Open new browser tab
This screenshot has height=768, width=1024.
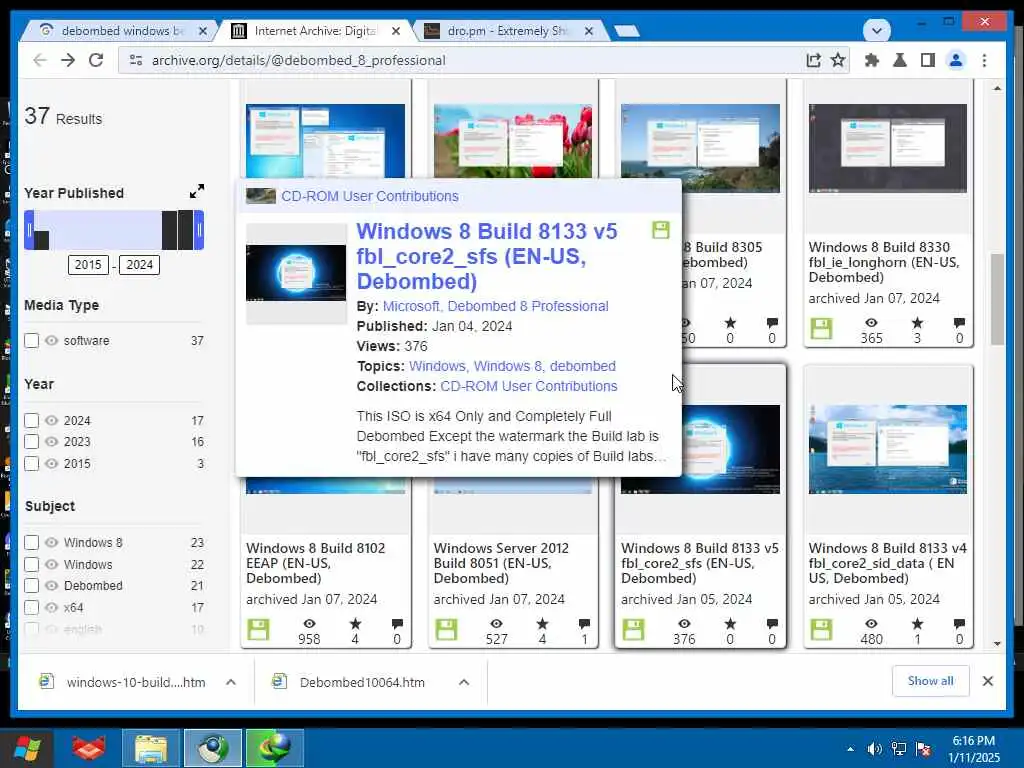pyautogui.click(x=627, y=31)
